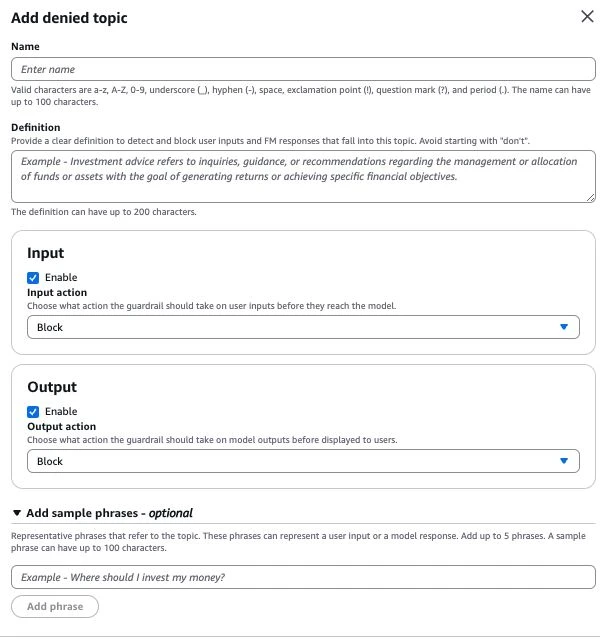Click the Output action dropdown arrow icon
600x643 pixels.
563,461
